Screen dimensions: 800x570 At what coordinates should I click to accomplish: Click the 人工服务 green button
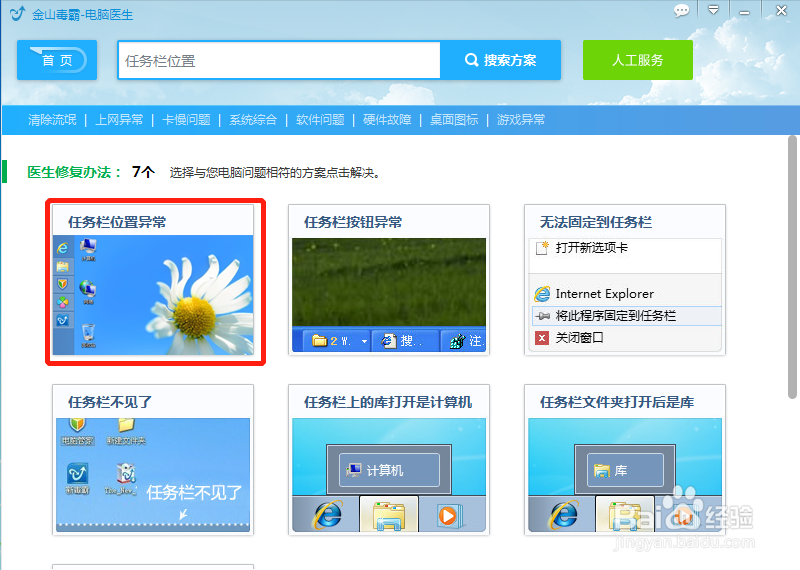[x=638, y=60]
